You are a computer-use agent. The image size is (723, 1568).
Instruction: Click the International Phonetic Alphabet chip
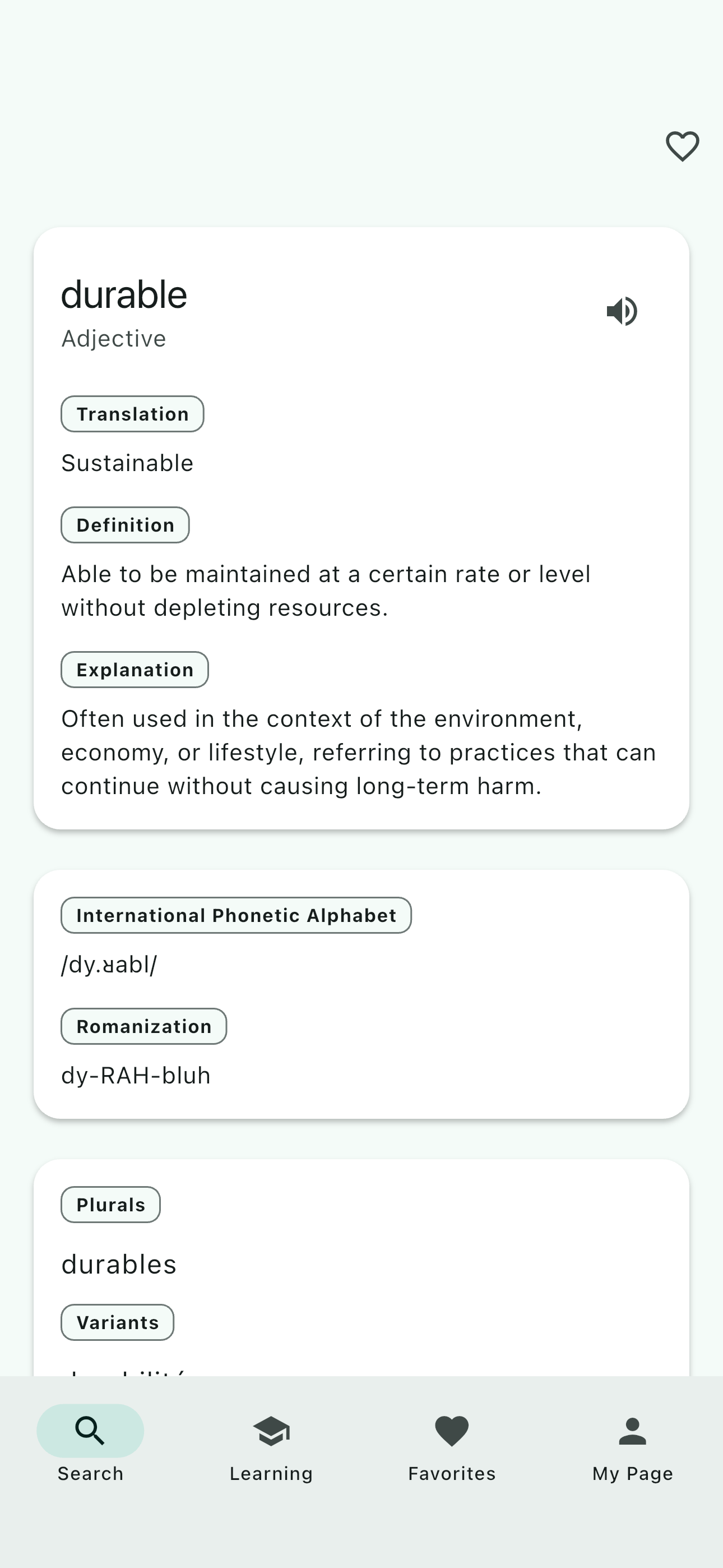(x=236, y=915)
